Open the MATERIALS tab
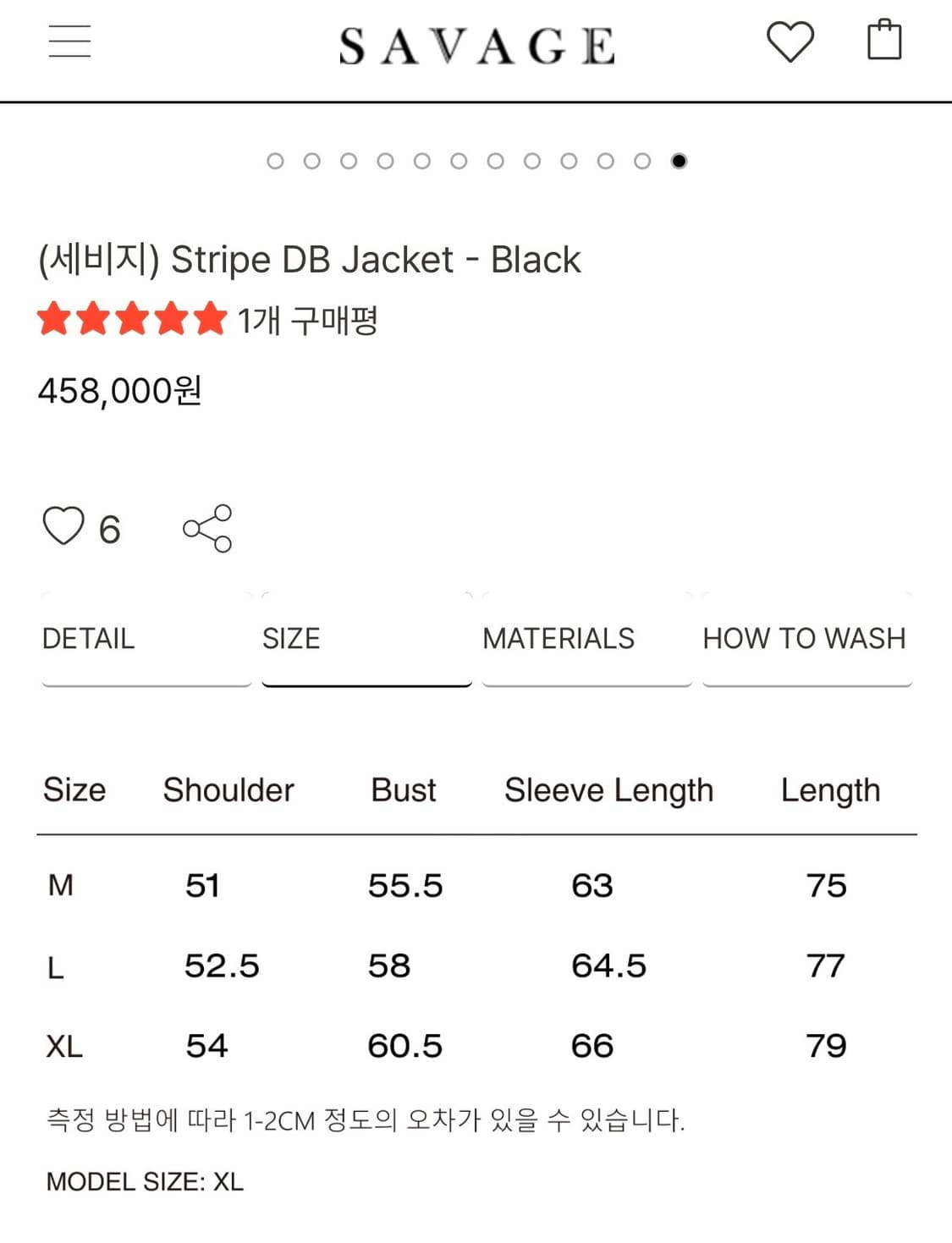Image resolution: width=952 pixels, height=1243 pixels. pyautogui.click(x=559, y=639)
